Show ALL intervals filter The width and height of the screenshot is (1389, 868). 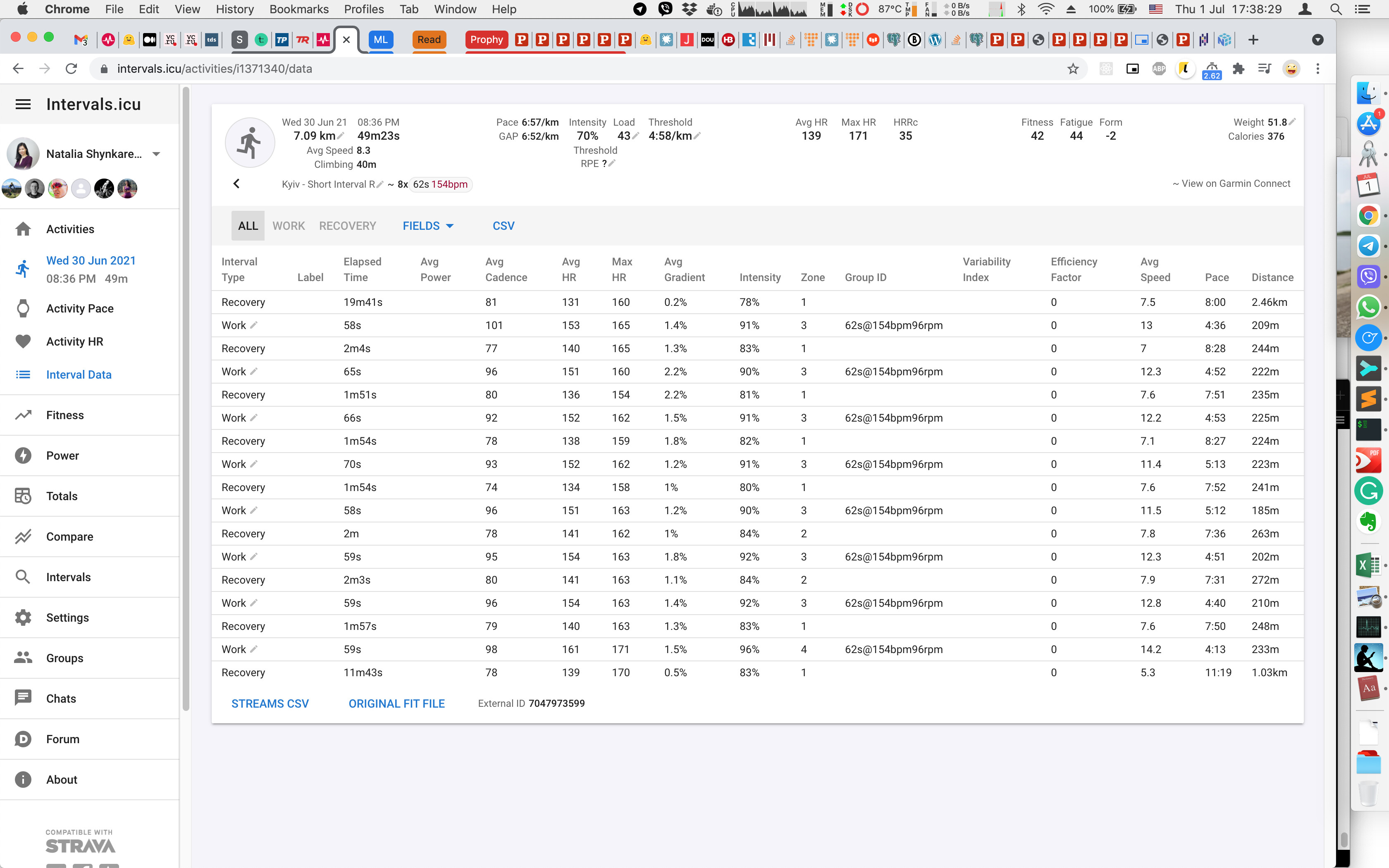click(248, 226)
